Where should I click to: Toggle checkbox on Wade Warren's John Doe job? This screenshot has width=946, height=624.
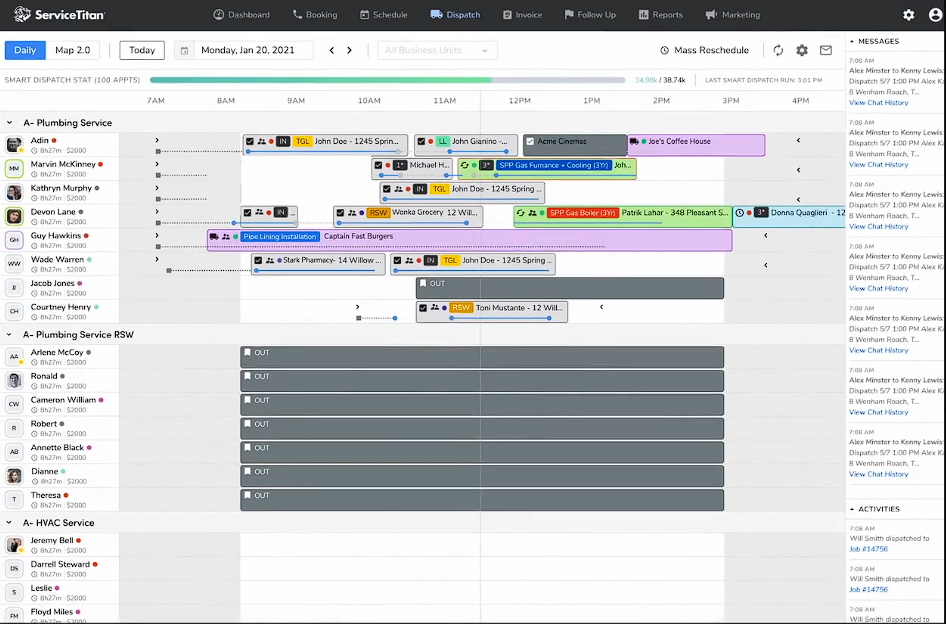click(x=398, y=260)
